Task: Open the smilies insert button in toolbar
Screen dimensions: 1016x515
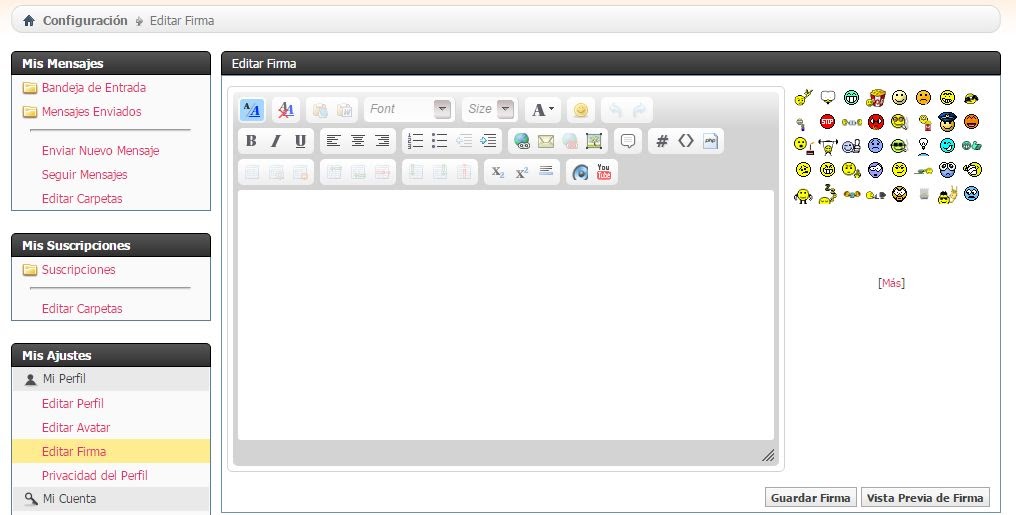Action: (x=581, y=109)
